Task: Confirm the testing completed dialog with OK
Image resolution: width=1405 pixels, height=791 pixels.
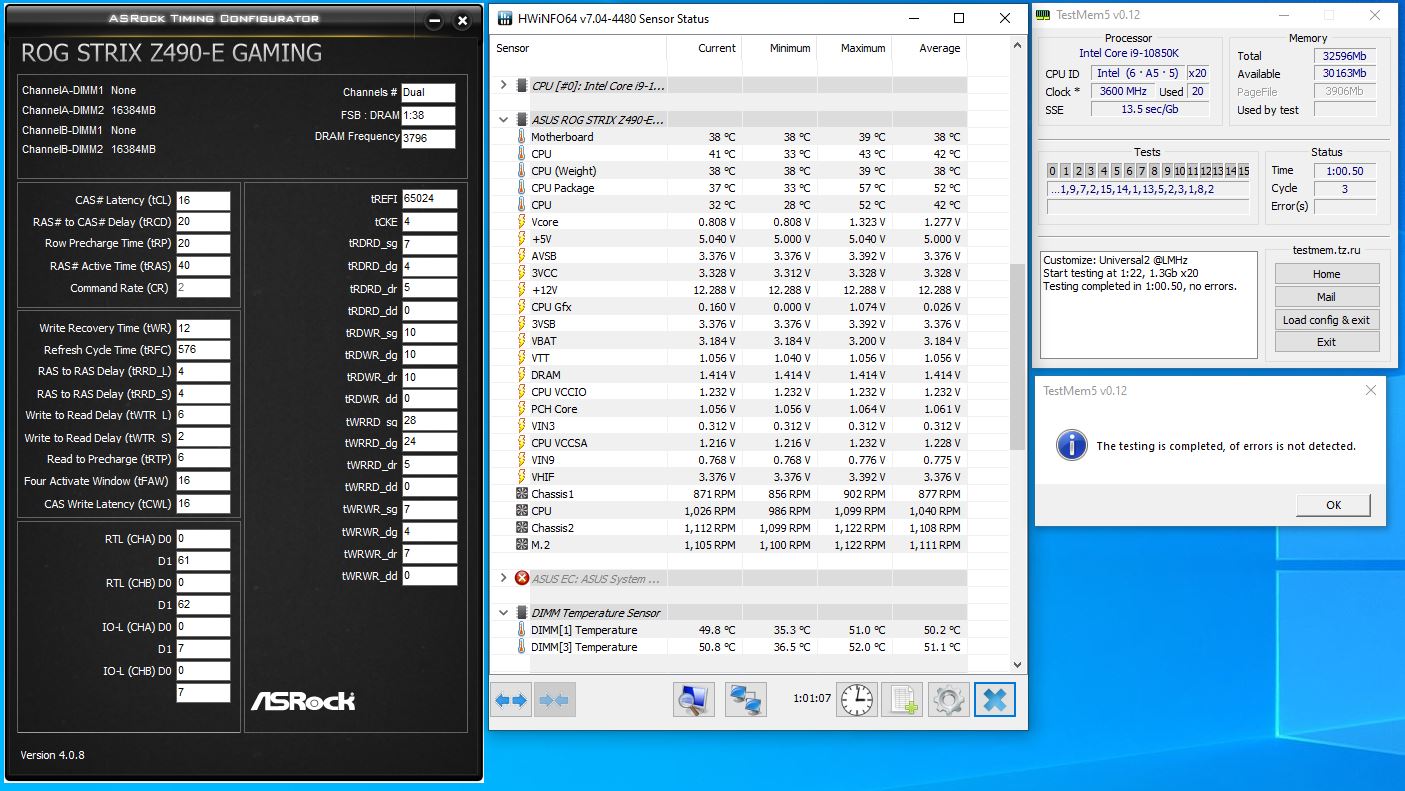Action: [x=1333, y=505]
